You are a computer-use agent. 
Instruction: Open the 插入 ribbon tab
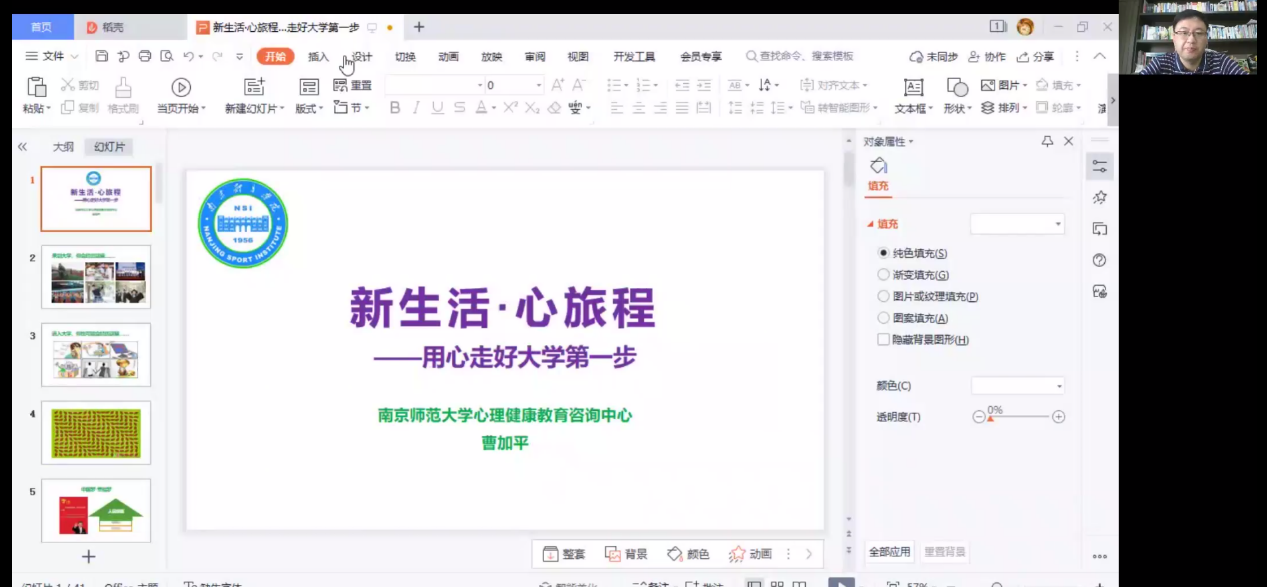pos(318,57)
